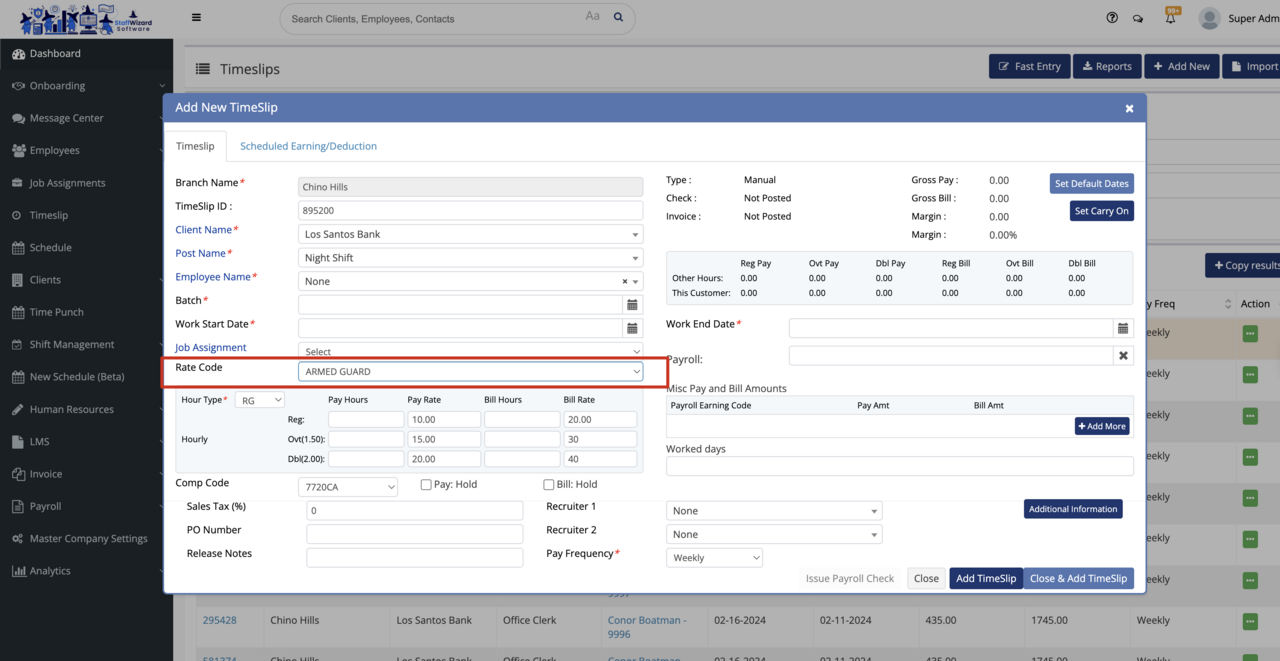Screen dimensions: 1280x661
Task: Open the Batch calendar picker icon
Action: pos(632,305)
